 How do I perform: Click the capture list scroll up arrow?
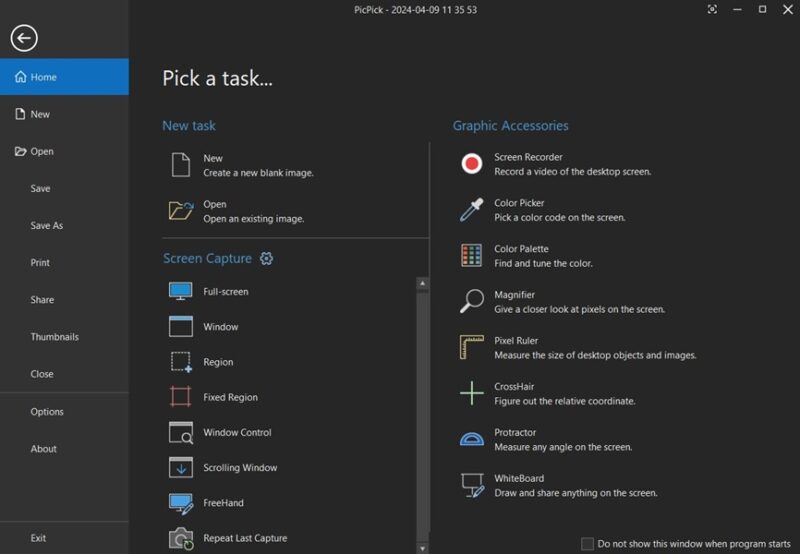click(422, 283)
